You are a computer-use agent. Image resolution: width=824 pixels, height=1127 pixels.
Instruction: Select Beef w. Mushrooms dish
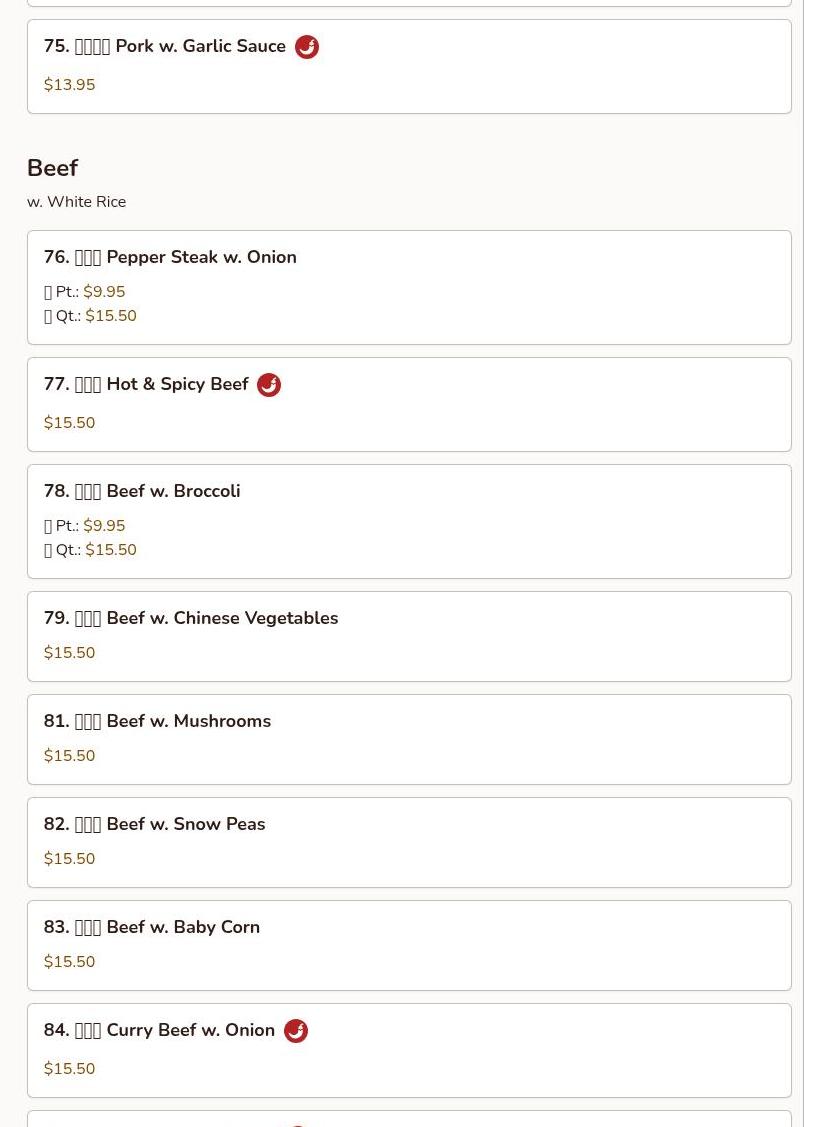pyautogui.click(x=157, y=721)
